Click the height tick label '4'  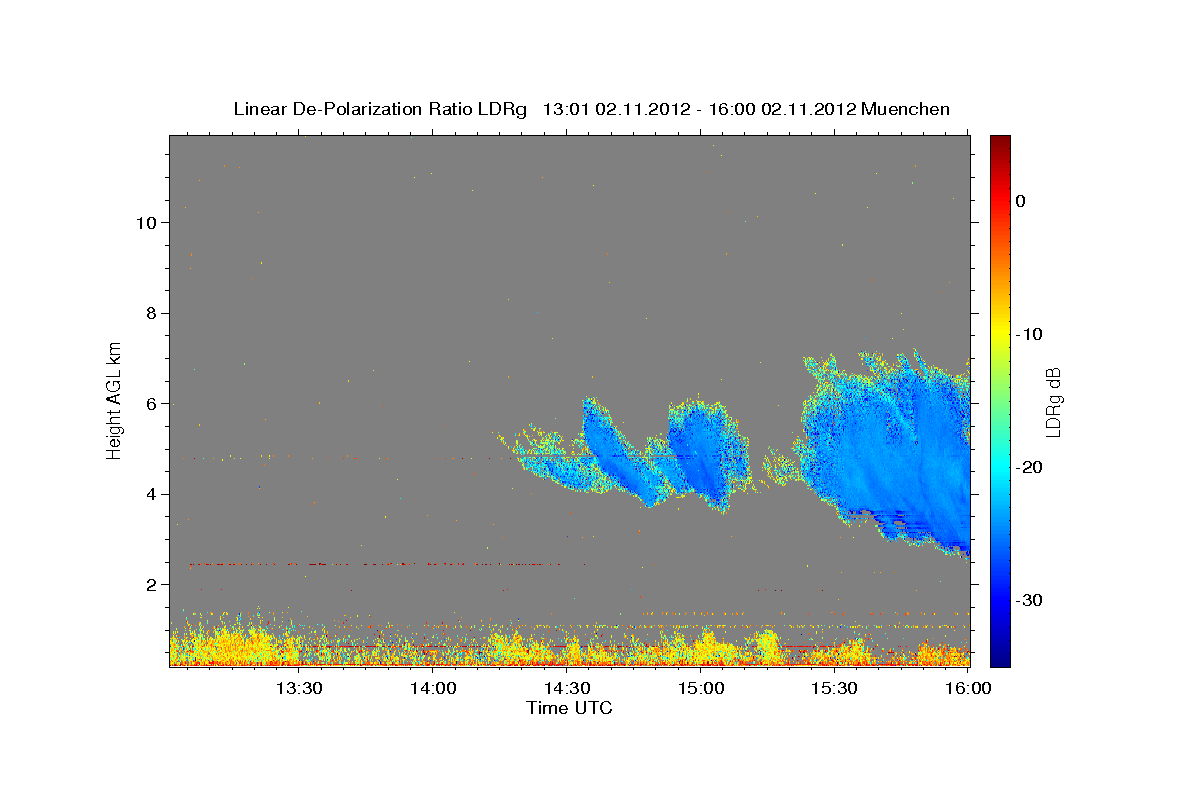click(x=153, y=494)
